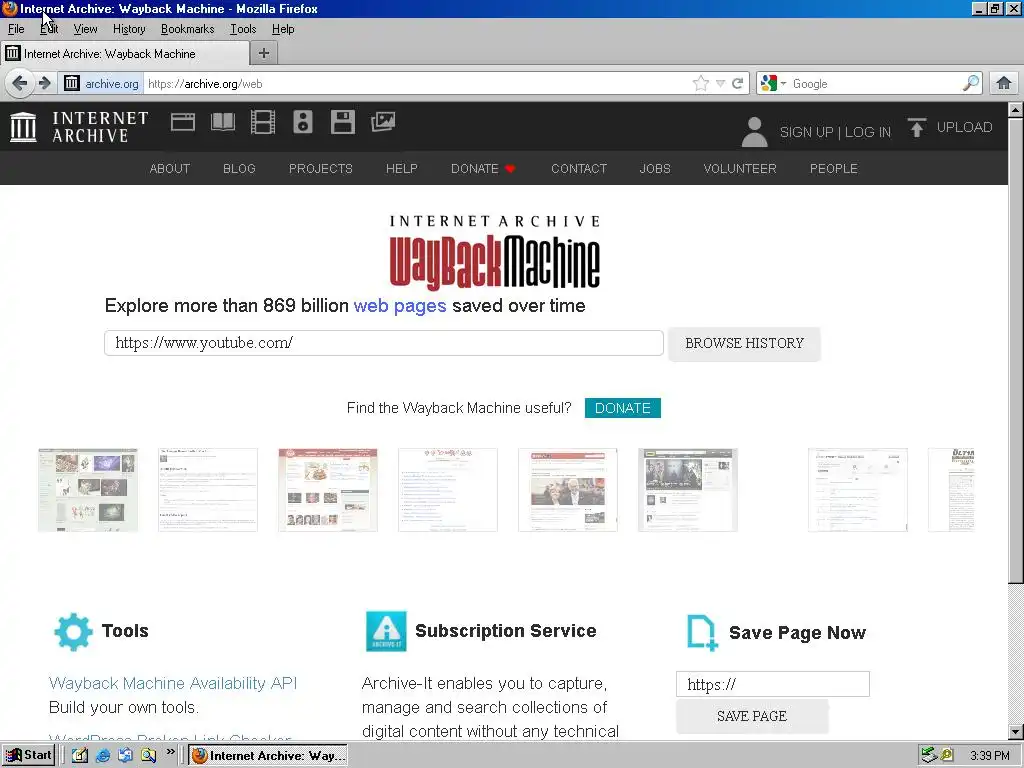
Task: Open the PROJECTS nav link
Action: 321,168
